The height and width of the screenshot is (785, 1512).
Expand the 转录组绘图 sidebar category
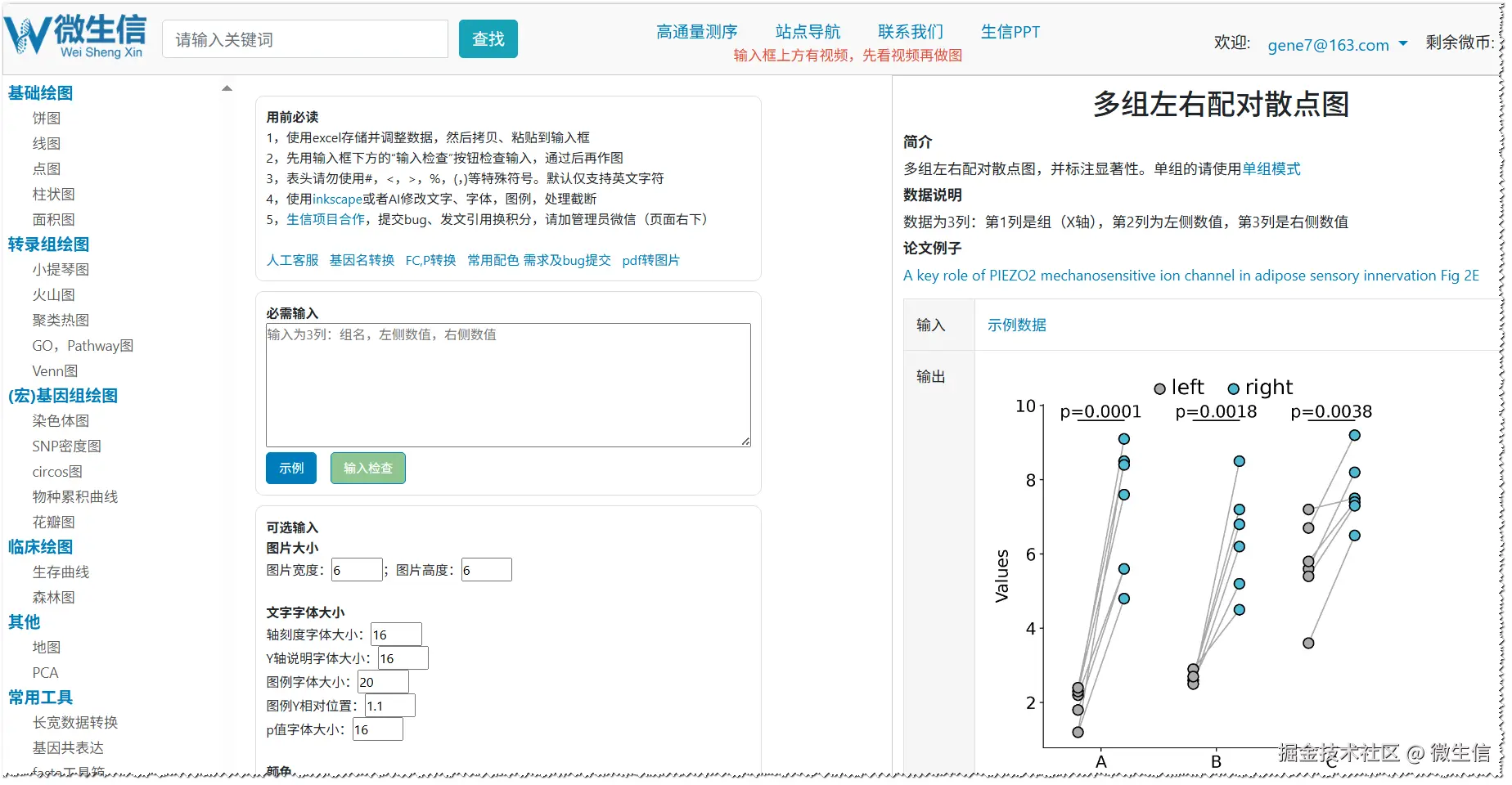[x=49, y=244]
